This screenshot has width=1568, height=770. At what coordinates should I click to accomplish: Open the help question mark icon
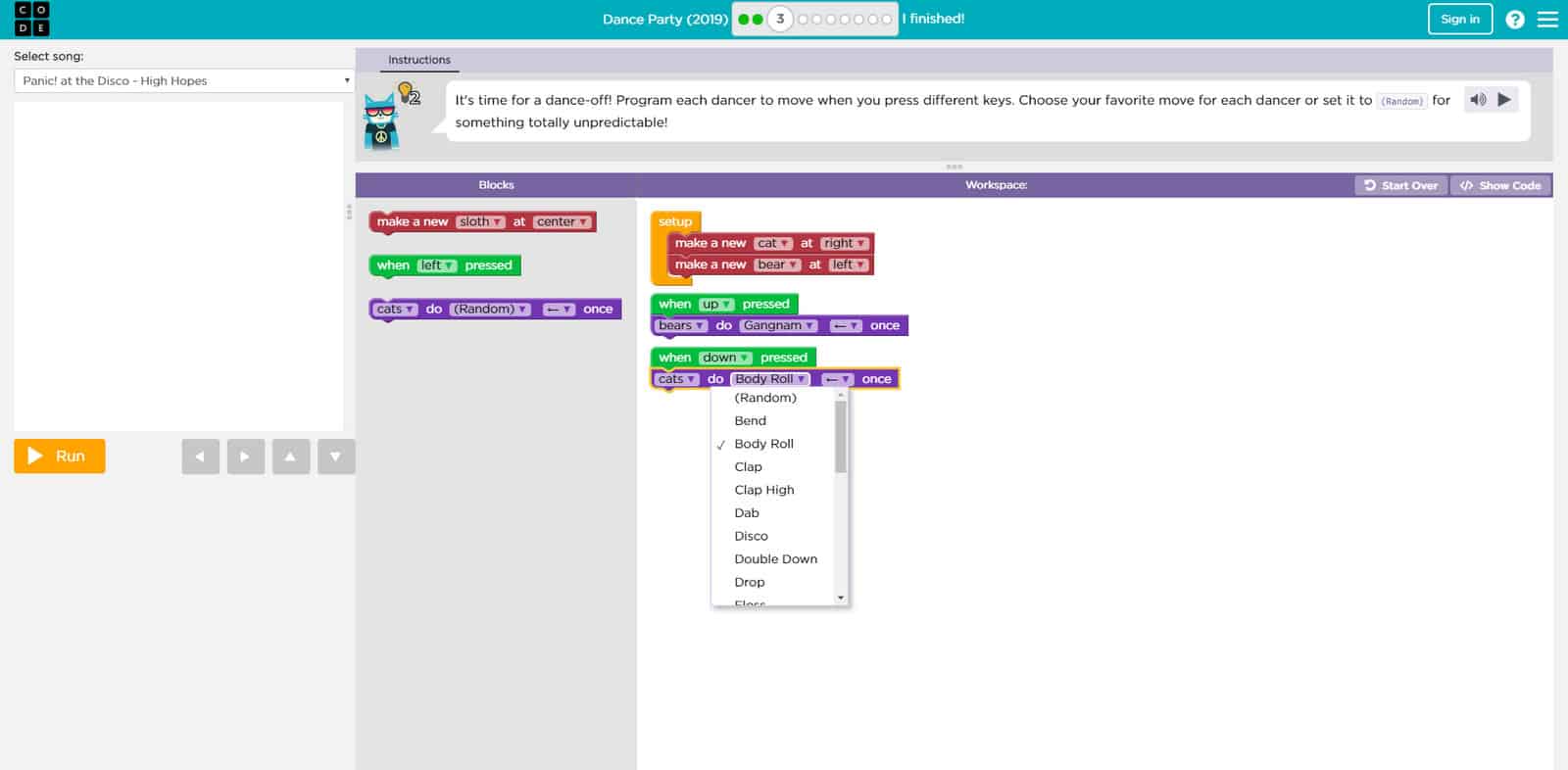1514,20
